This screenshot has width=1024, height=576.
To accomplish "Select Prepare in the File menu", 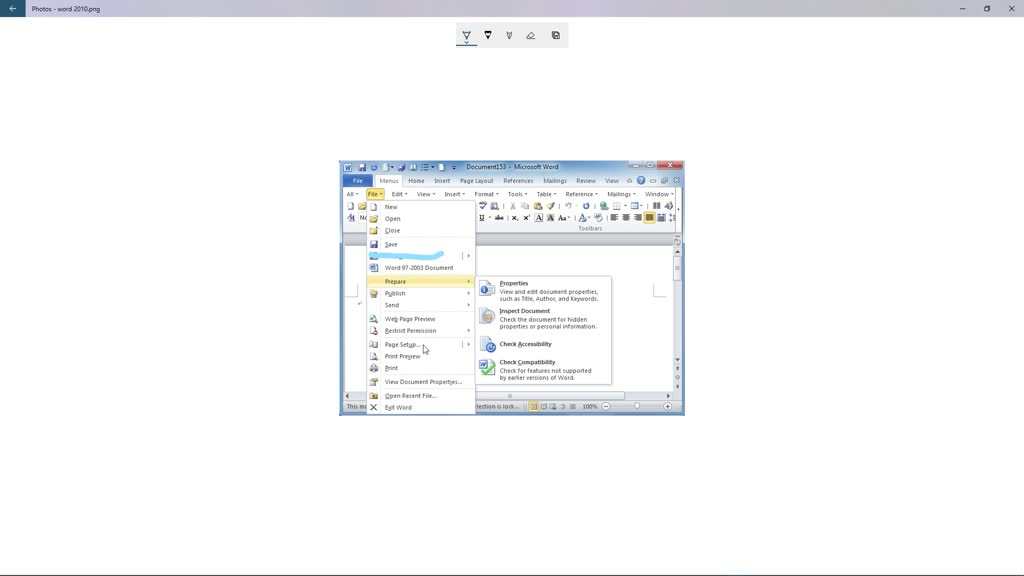I will [395, 281].
